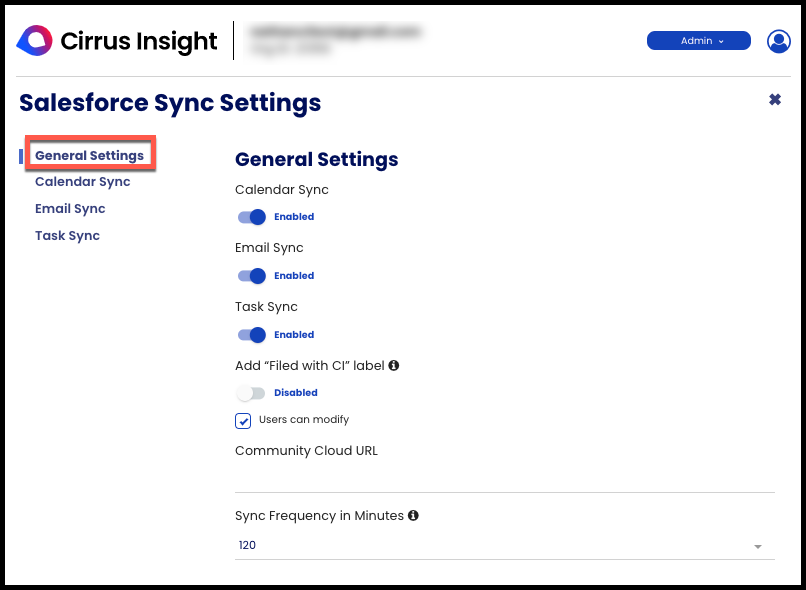Image resolution: width=806 pixels, height=590 pixels.
Task: Open Email Sync in the sidebar
Action: (x=70, y=209)
